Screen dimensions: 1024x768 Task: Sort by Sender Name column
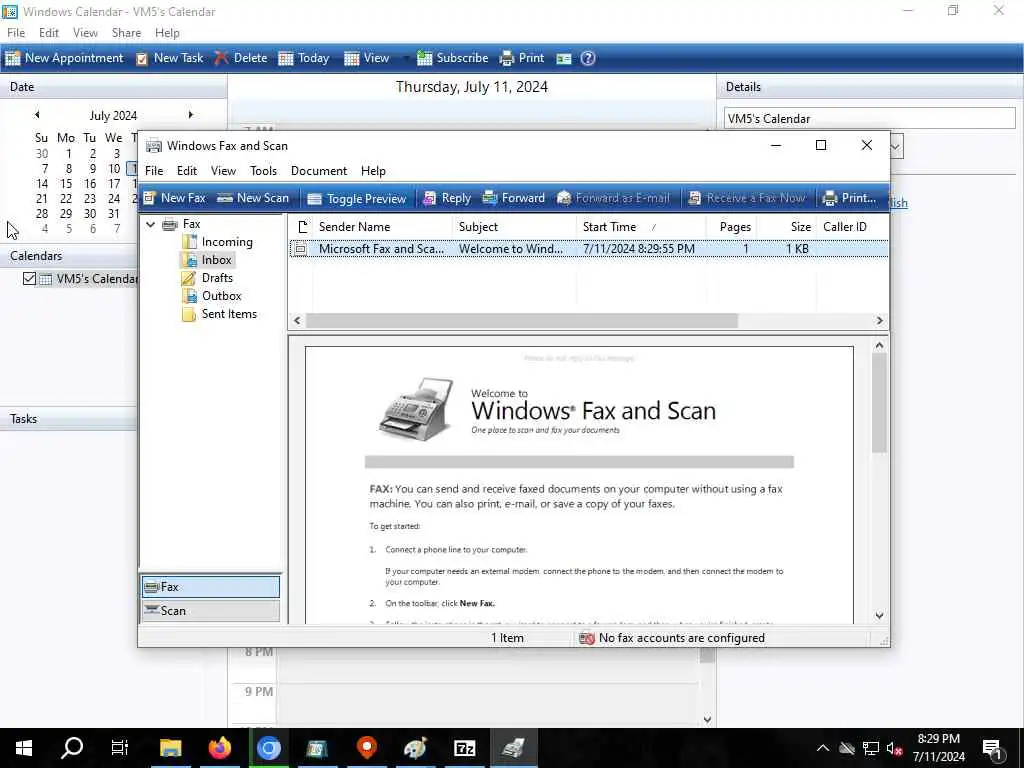[x=382, y=227]
